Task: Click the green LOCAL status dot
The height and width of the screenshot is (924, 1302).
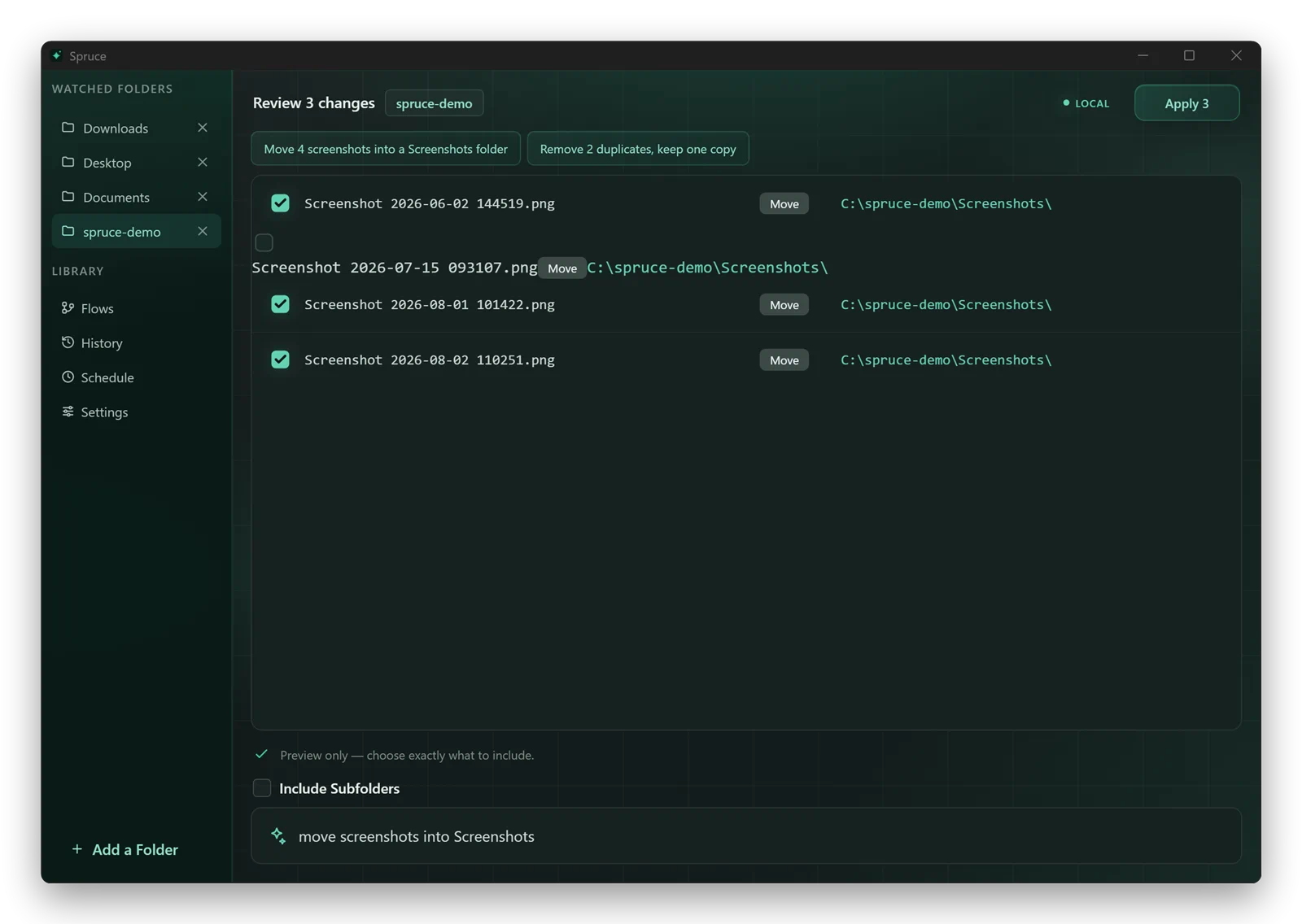Action: point(1066,102)
